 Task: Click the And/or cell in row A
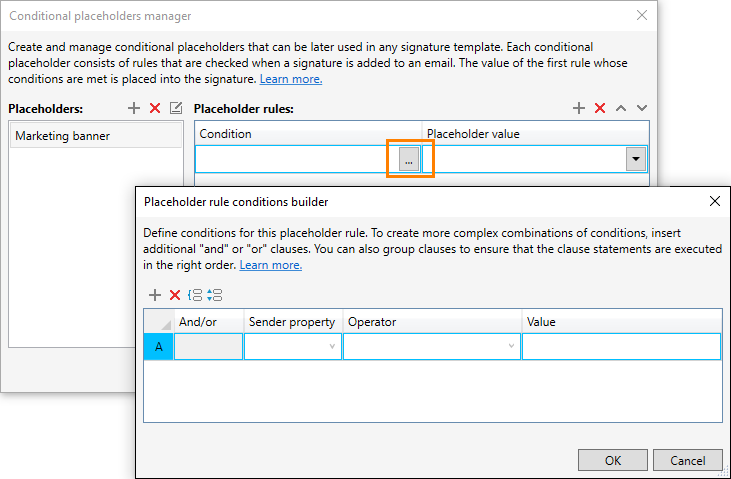coord(208,347)
